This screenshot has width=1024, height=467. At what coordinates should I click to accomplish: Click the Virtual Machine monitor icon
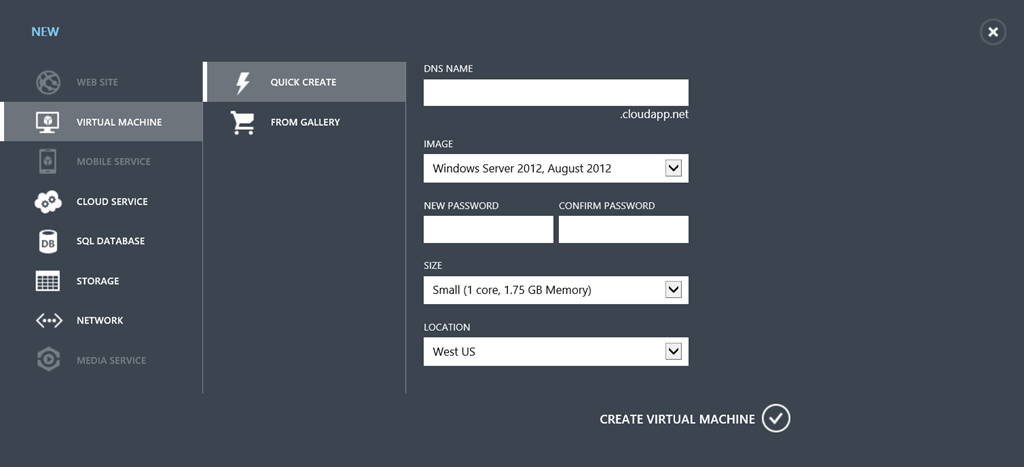pyautogui.click(x=48, y=122)
